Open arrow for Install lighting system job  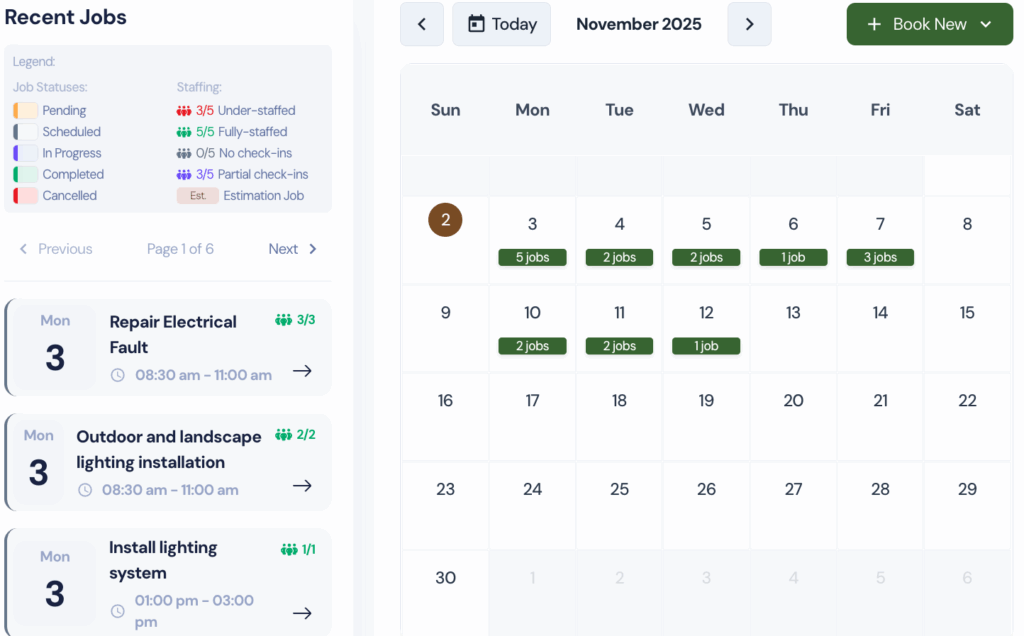coord(302,613)
